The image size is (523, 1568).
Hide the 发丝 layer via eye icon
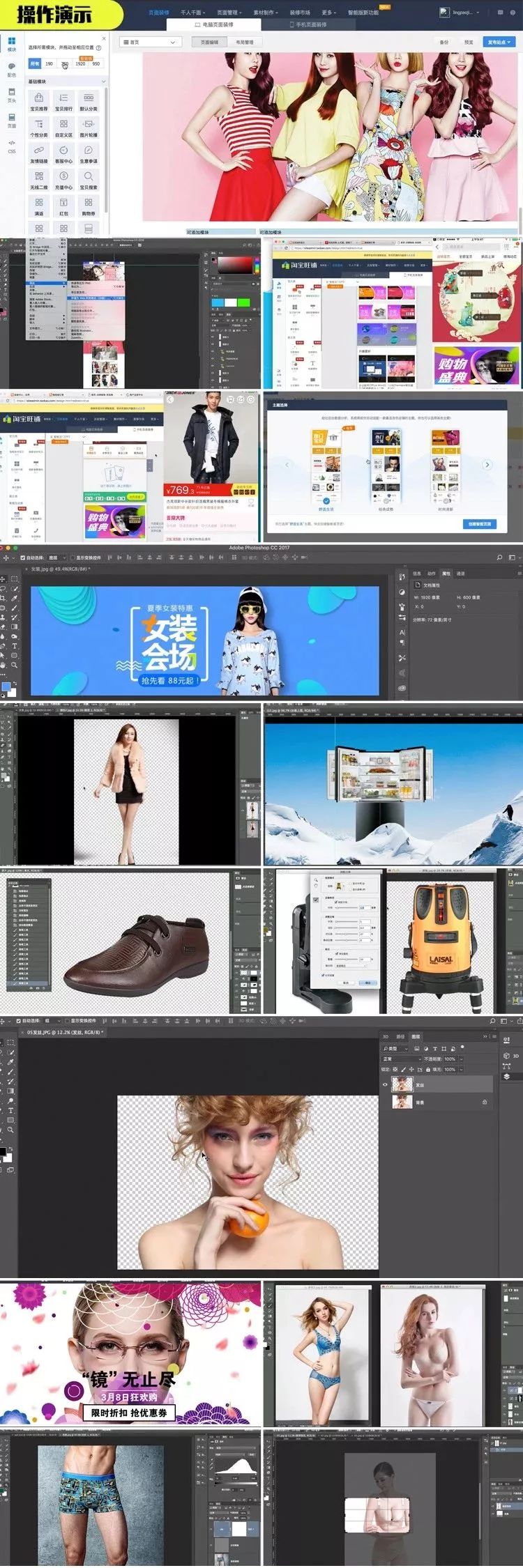385,1084
